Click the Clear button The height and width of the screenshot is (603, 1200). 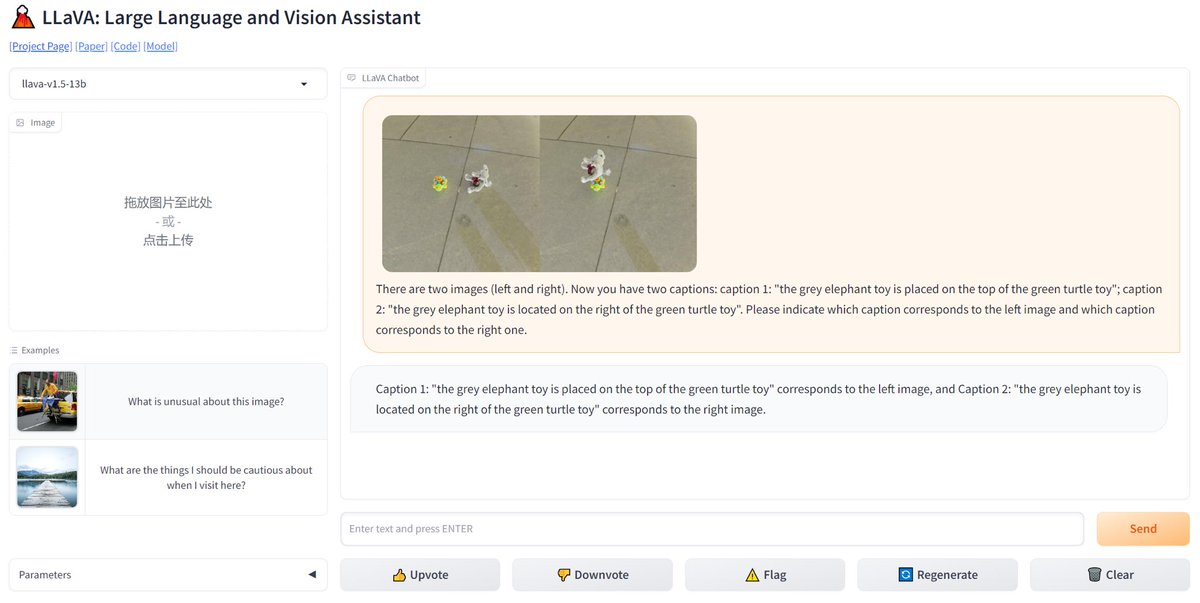pyautogui.click(x=1110, y=575)
